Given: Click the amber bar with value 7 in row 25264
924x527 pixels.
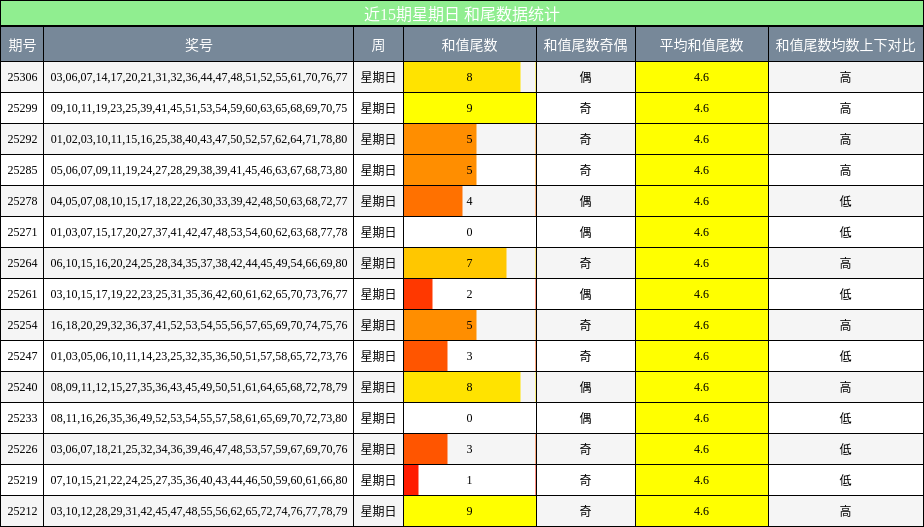Looking at the screenshot, I should click(455, 263).
